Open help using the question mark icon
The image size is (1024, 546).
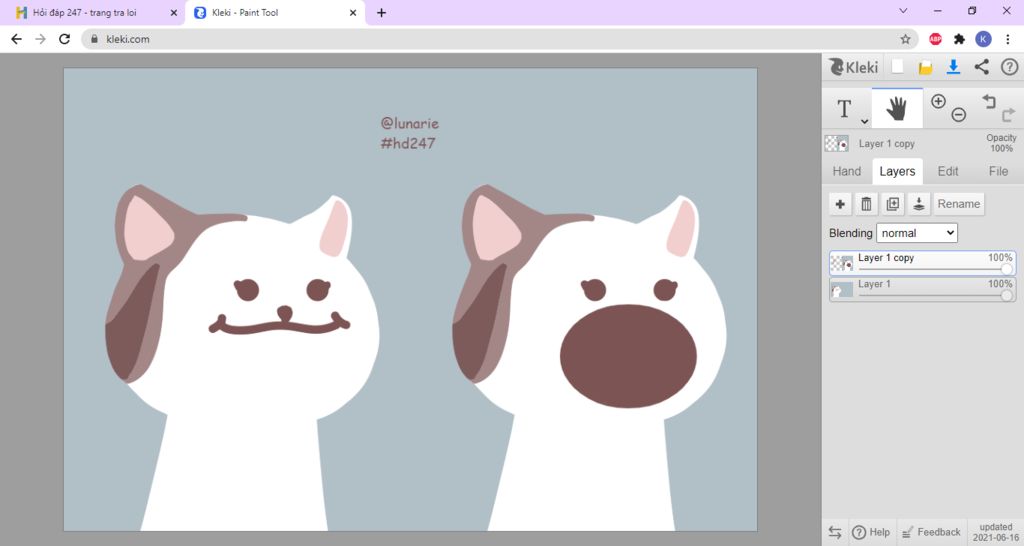pyautogui.click(x=1009, y=67)
